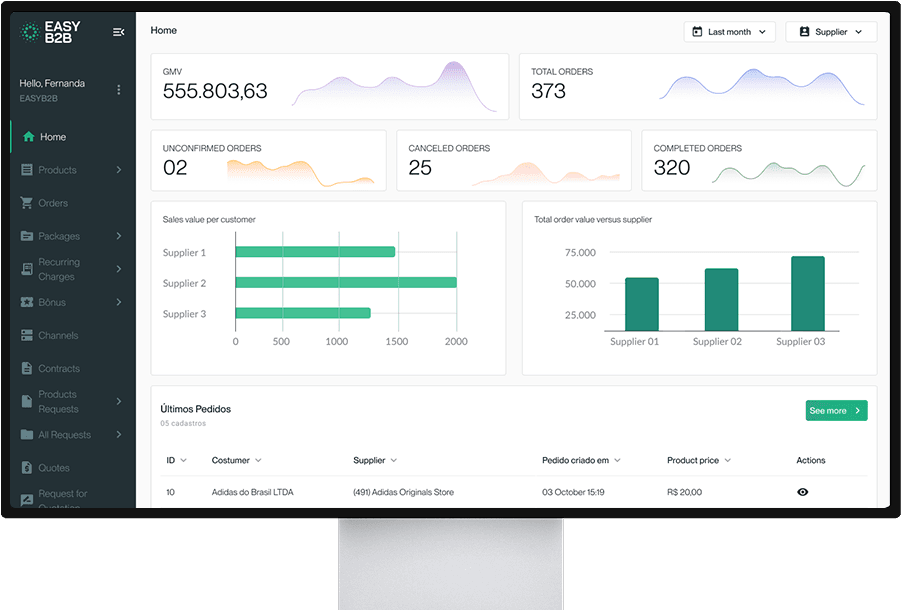Click the EASY B2B logo
The height and width of the screenshot is (610, 901).
[57, 32]
